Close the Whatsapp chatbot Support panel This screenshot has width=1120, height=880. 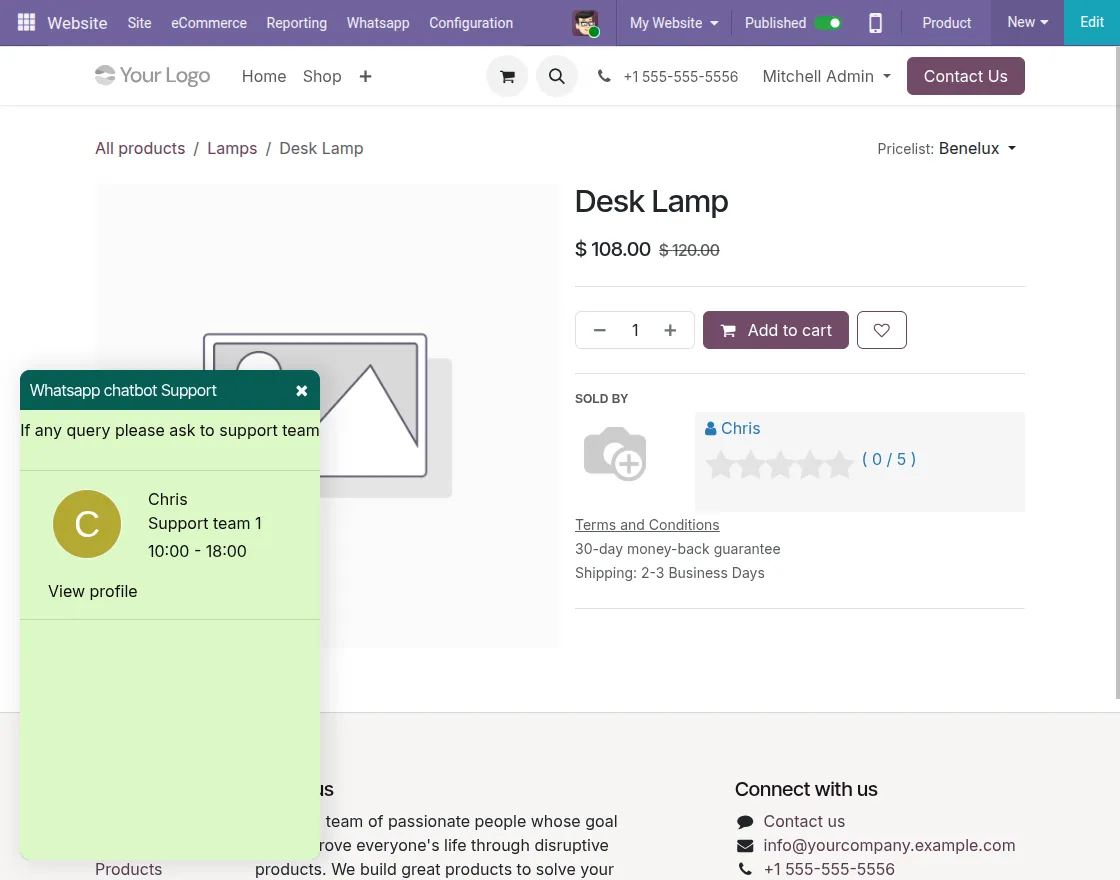tap(301, 391)
